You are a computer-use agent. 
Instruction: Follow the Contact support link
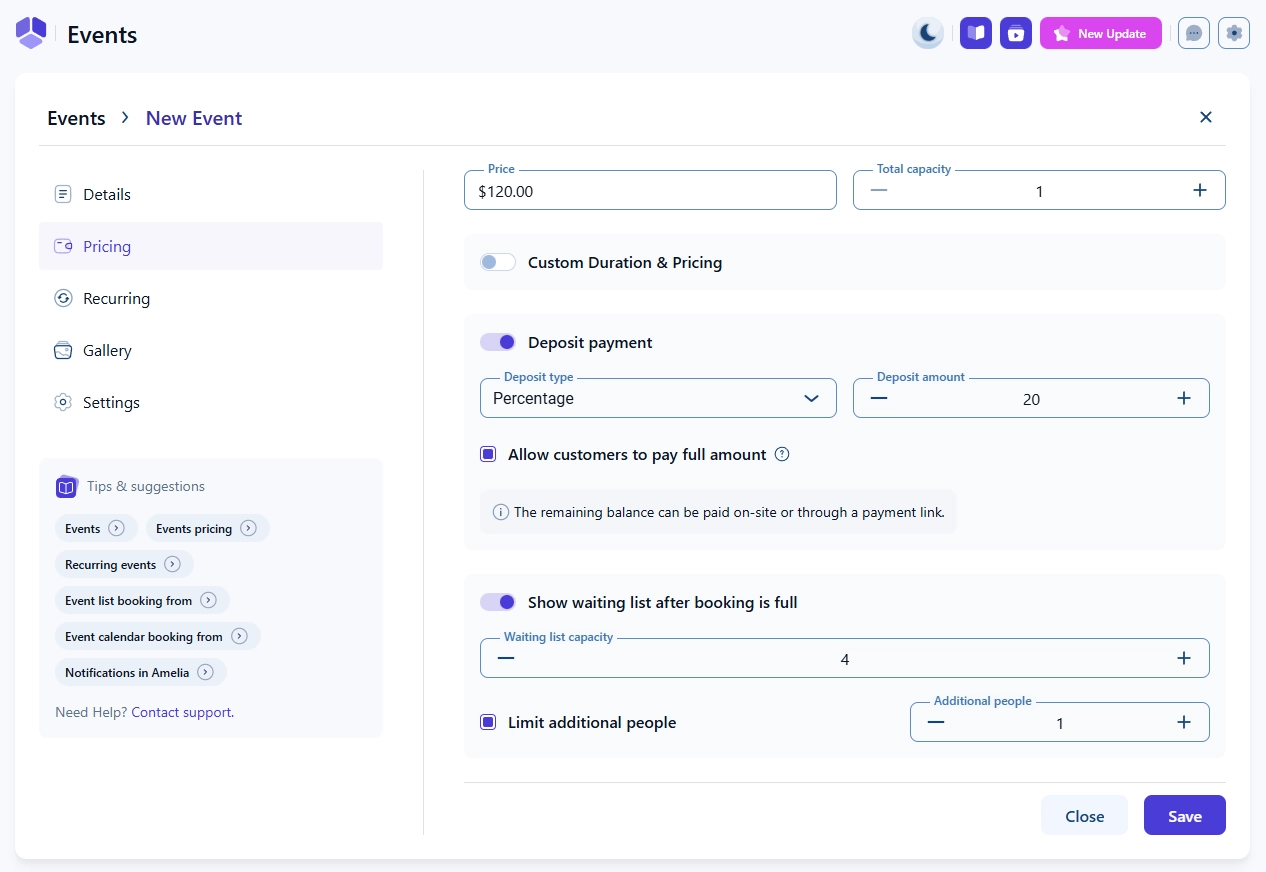pos(182,712)
